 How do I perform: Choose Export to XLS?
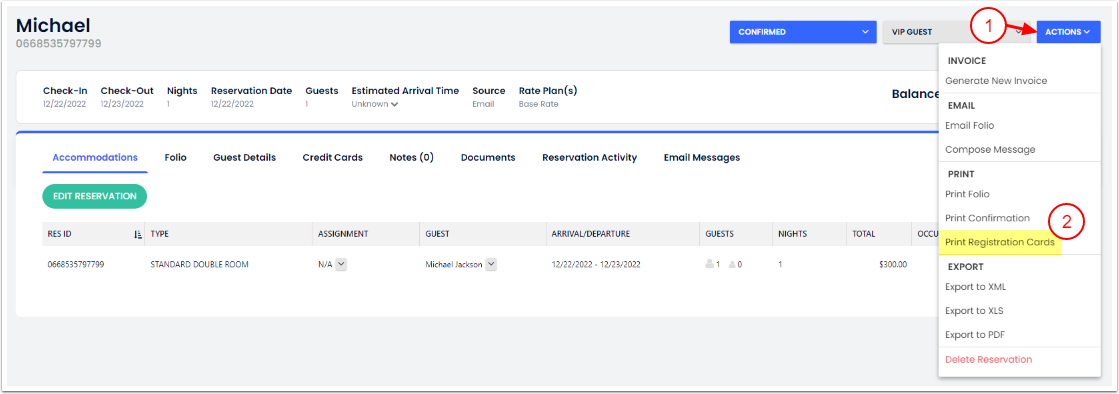974,311
